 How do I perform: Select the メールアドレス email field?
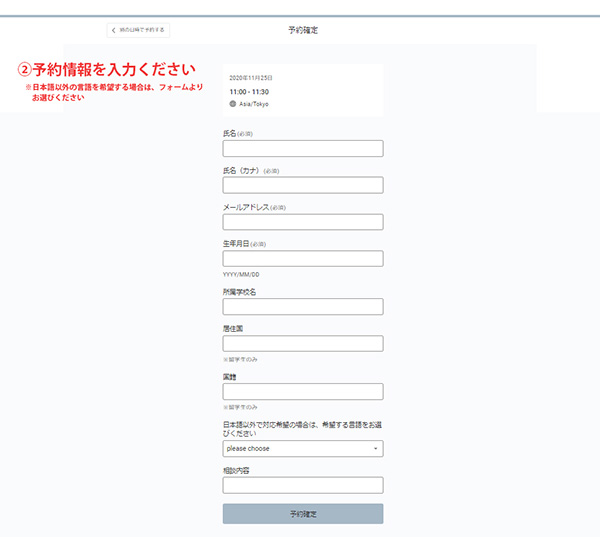tap(302, 222)
